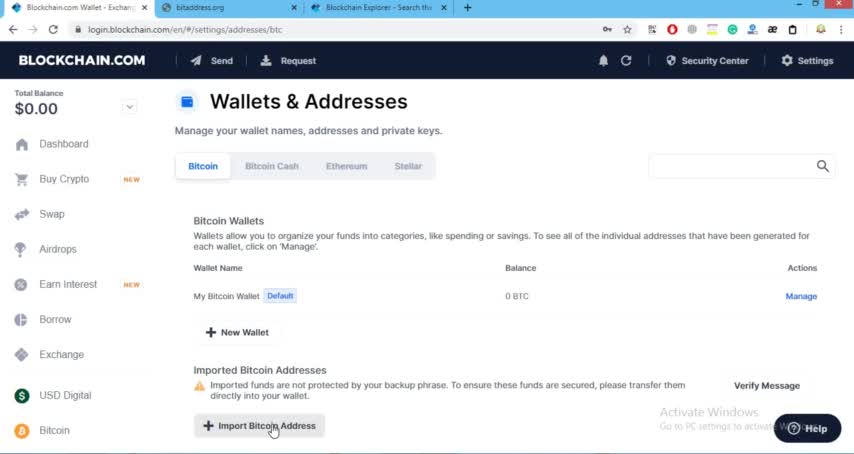
Task: Click the Borrow icon in sidebar
Action: tap(21, 320)
